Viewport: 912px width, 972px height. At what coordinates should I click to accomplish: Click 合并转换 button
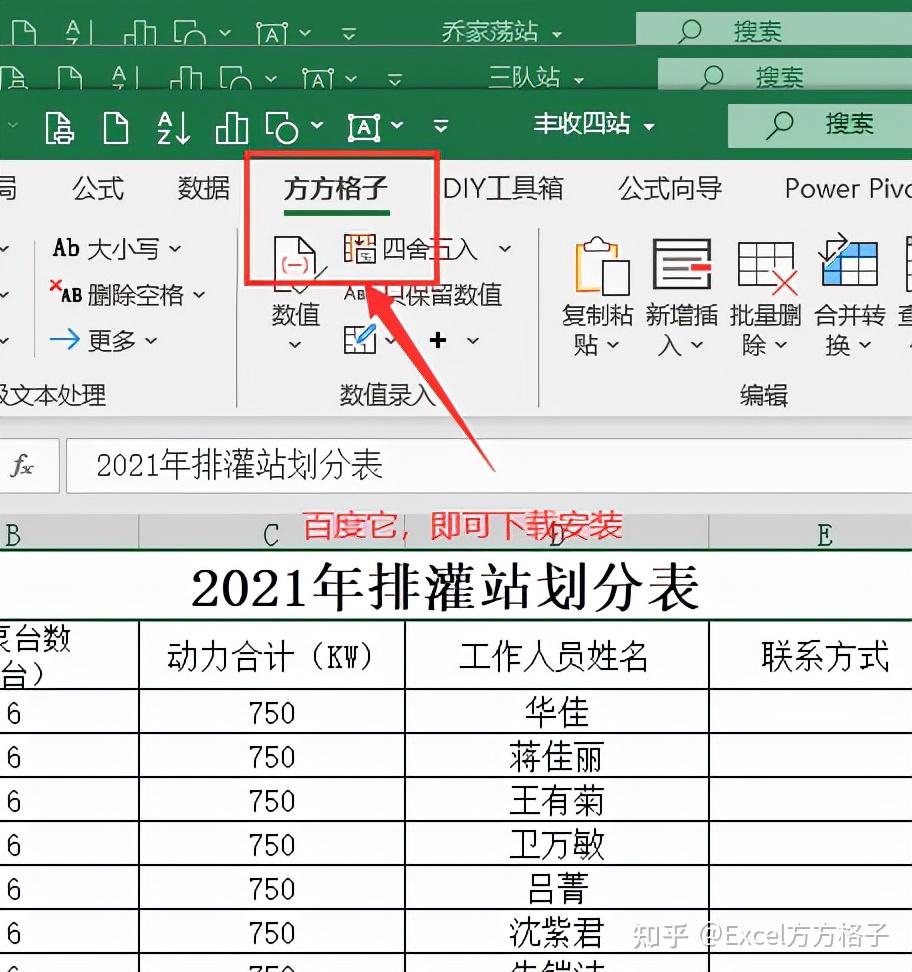[x=849, y=297]
